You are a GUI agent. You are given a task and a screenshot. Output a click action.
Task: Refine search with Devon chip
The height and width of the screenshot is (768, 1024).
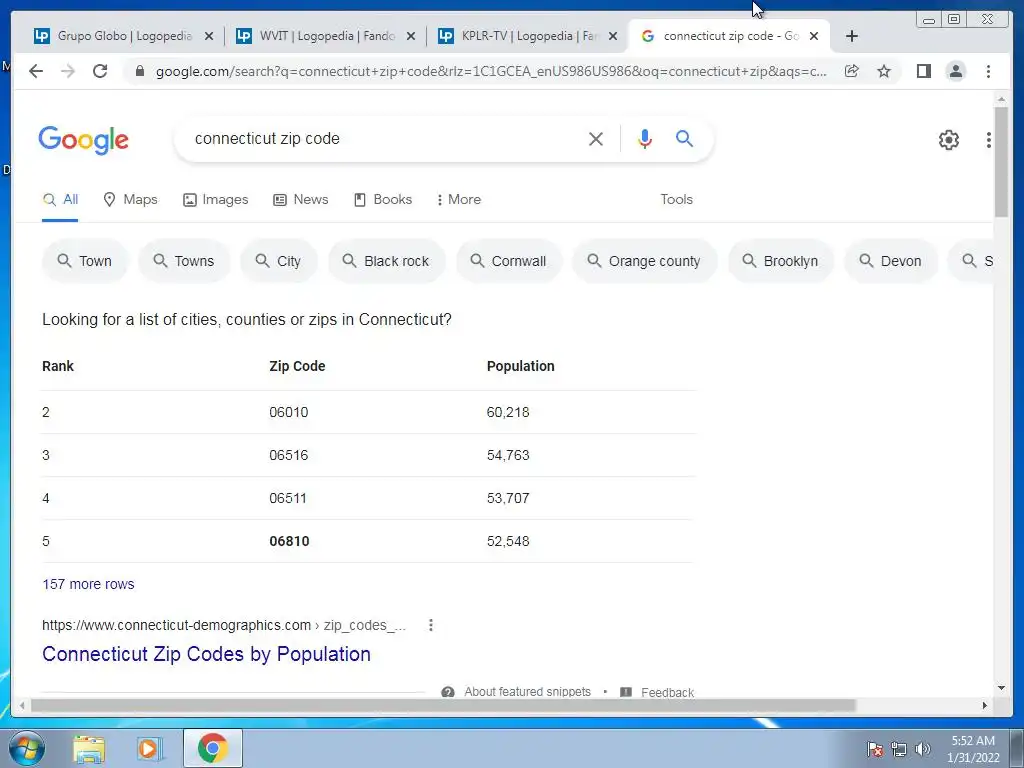(x=891, y=261)
